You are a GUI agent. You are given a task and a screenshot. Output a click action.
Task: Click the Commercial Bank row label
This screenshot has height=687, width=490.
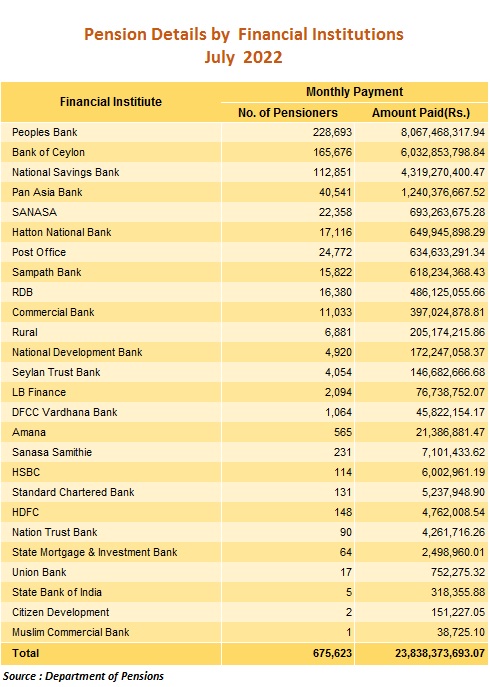pos(53,312)
